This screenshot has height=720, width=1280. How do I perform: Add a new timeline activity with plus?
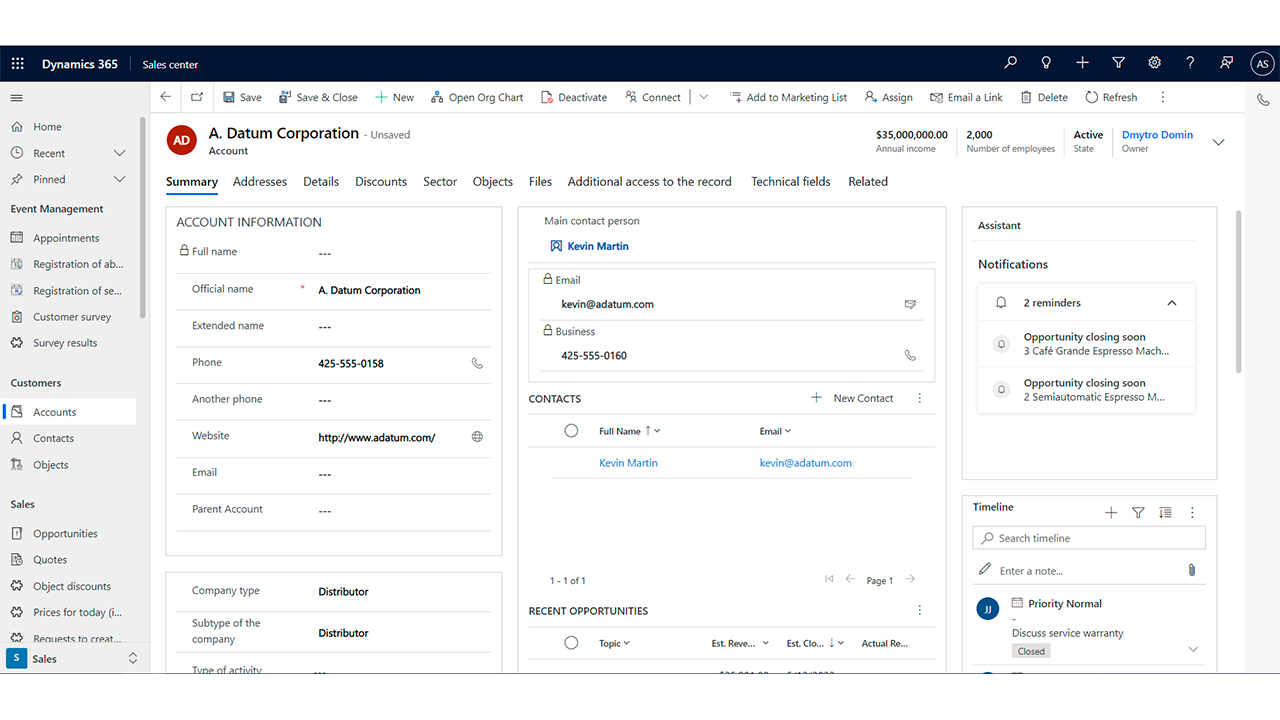[x=1111, y=512]
